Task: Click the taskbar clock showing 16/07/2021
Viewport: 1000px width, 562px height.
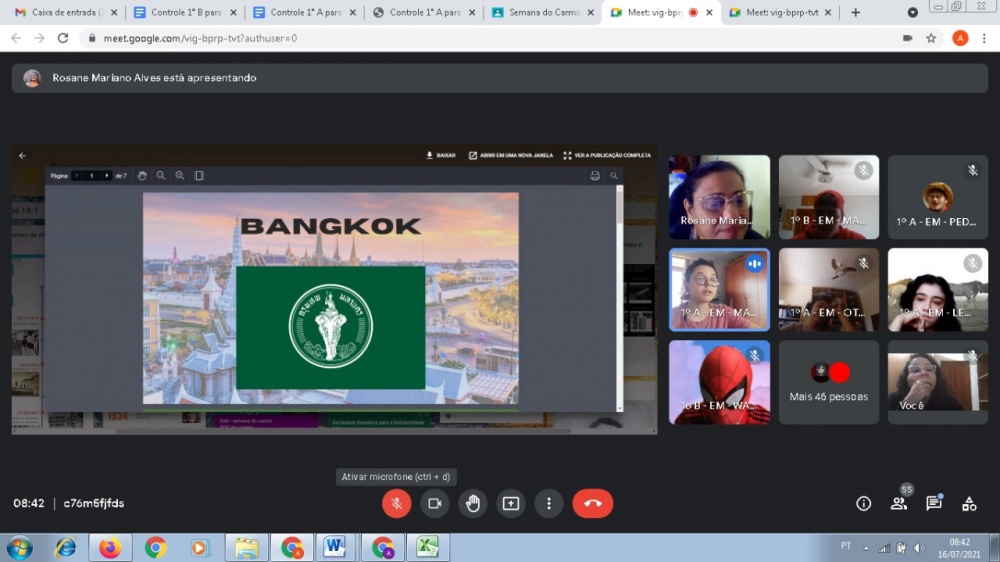Action: (959, 549)
